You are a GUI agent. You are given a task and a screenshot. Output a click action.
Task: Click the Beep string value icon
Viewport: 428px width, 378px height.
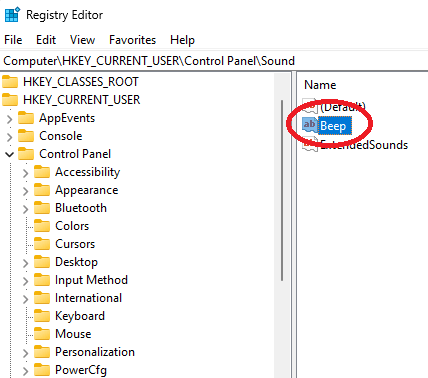tap(310, 125)
